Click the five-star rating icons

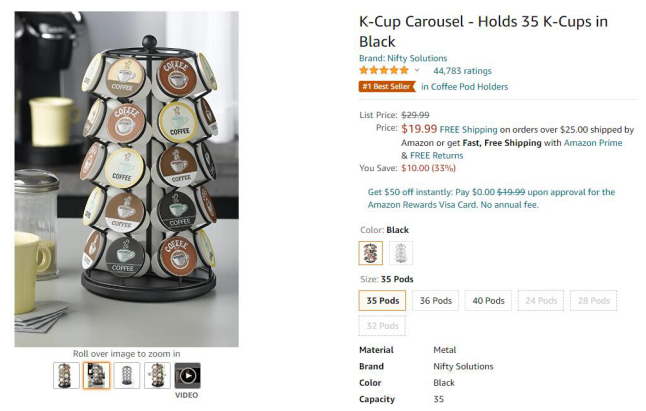pos(383,71)
